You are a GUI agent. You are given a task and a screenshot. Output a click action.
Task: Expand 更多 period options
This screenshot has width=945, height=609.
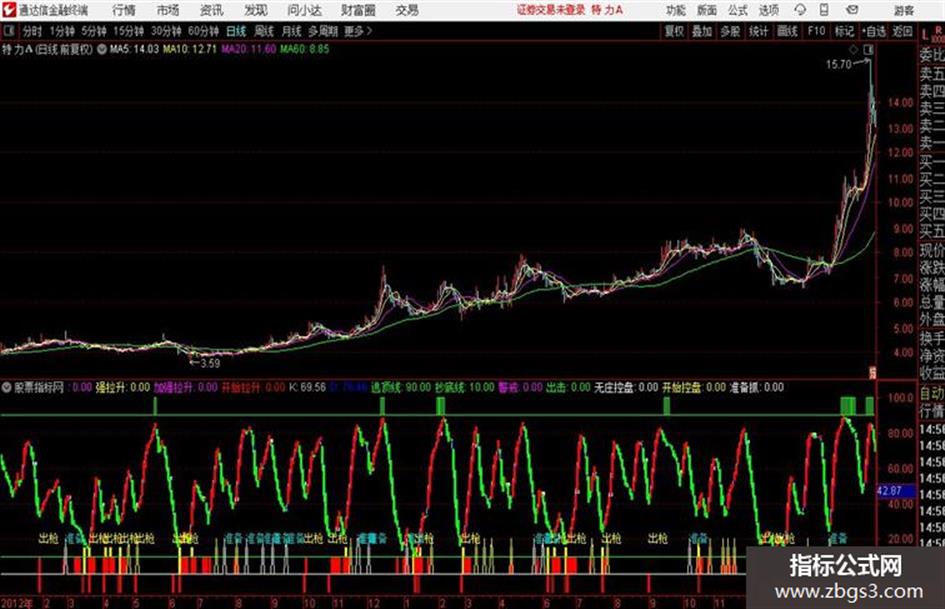pyautogui.click(x=358, y=31)
